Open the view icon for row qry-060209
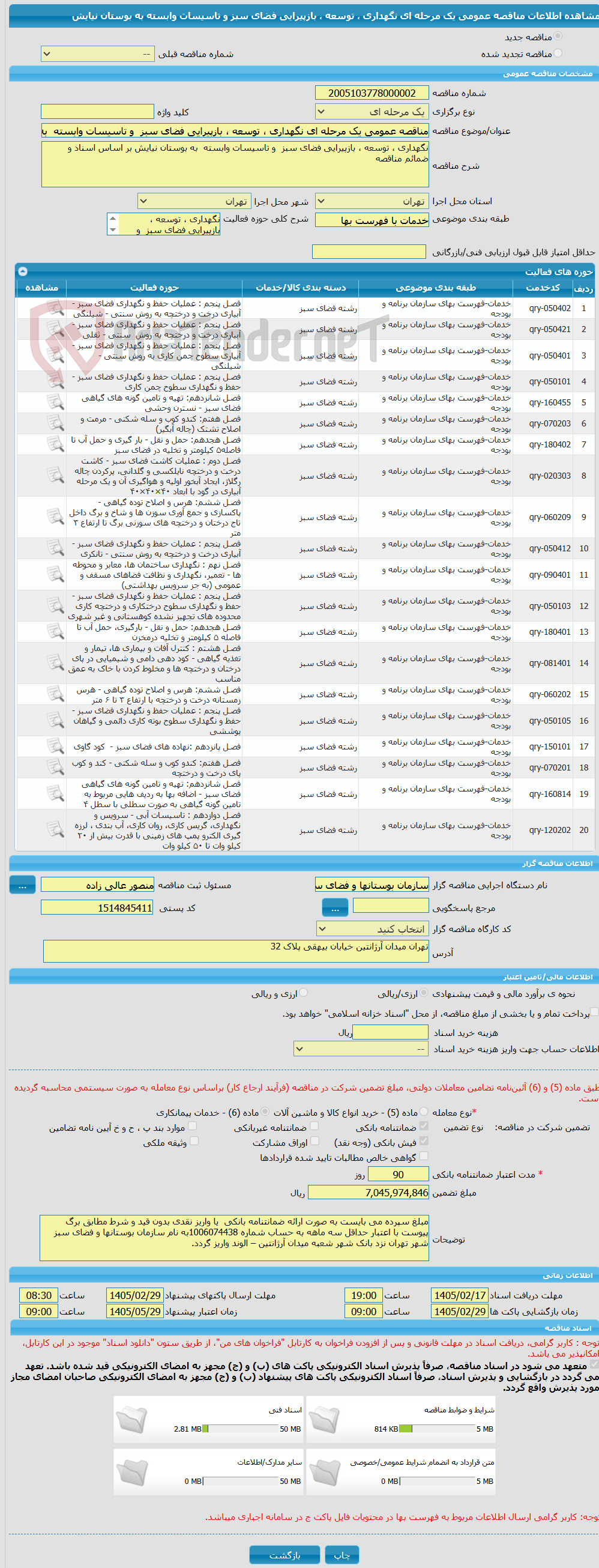Image resolution: width=599 pixels, height=1568 pixels. click(x=55, y=517)
